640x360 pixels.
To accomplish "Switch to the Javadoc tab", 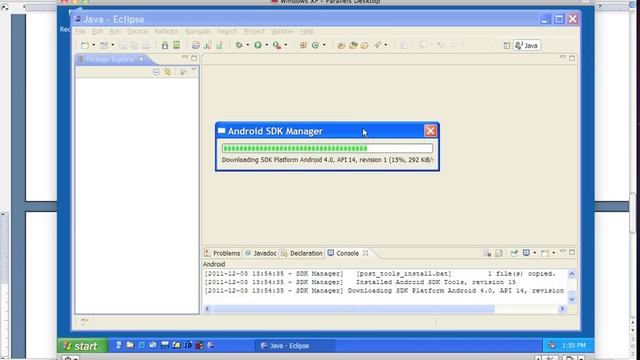I will coord(261,253).
